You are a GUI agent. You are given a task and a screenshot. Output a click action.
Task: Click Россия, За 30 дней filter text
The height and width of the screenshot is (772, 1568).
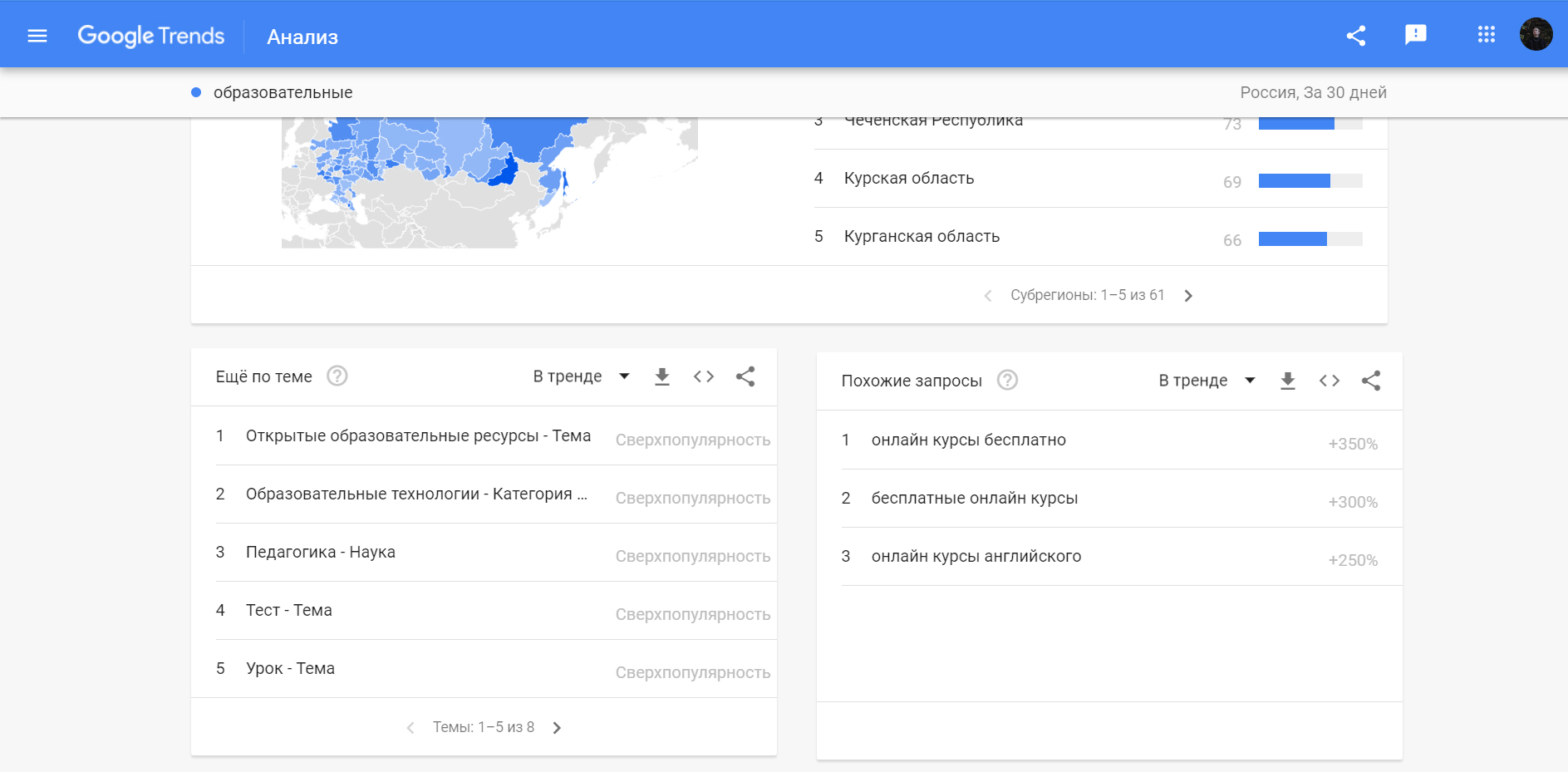(x=1313, y=92)
